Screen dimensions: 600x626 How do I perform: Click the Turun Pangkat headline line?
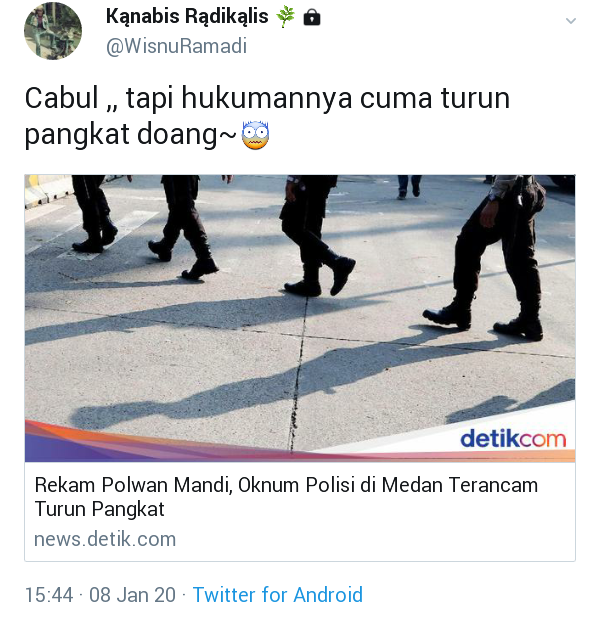99,509
